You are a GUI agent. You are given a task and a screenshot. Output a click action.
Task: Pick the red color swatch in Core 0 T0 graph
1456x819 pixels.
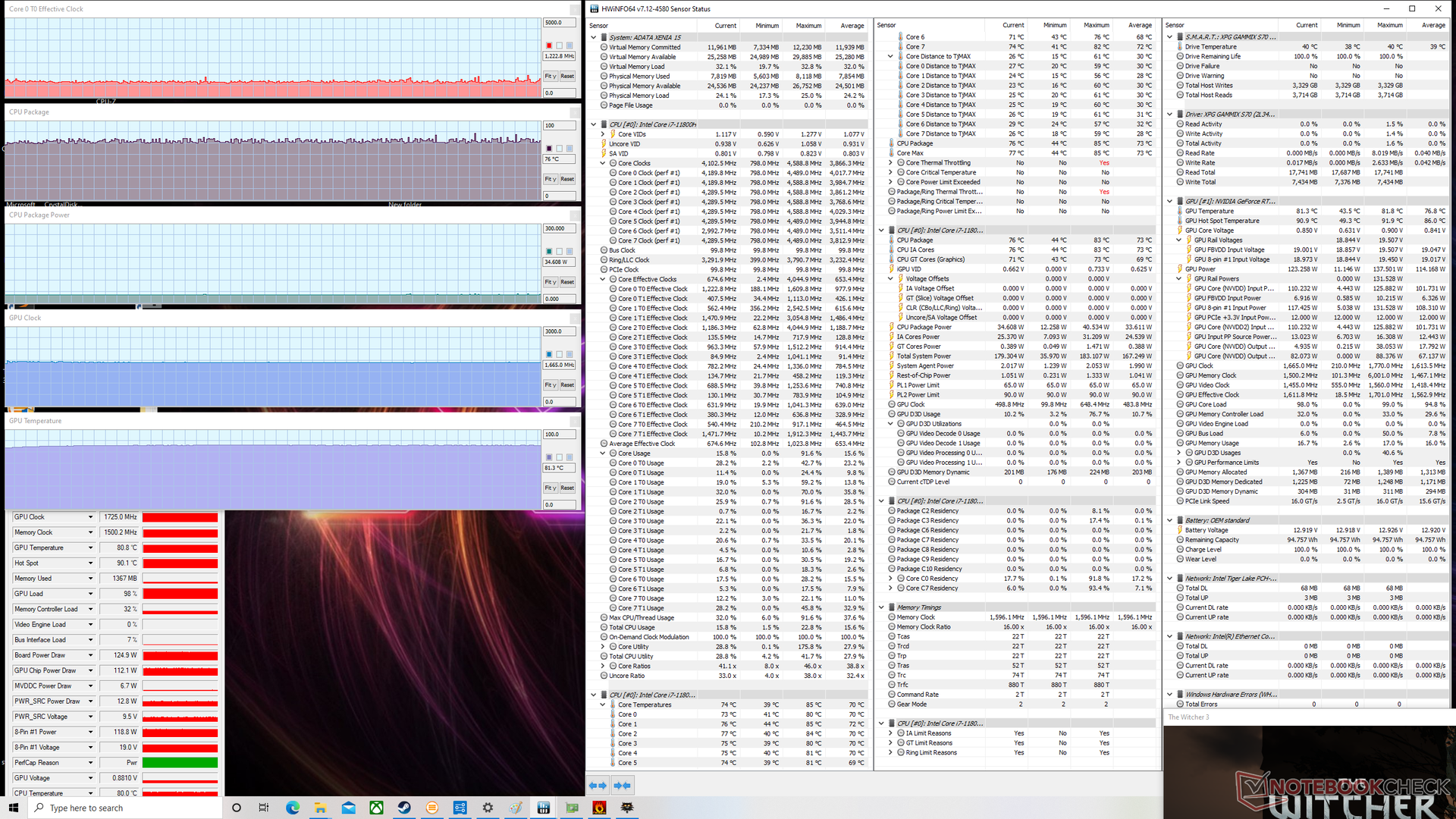coord(549,45)
